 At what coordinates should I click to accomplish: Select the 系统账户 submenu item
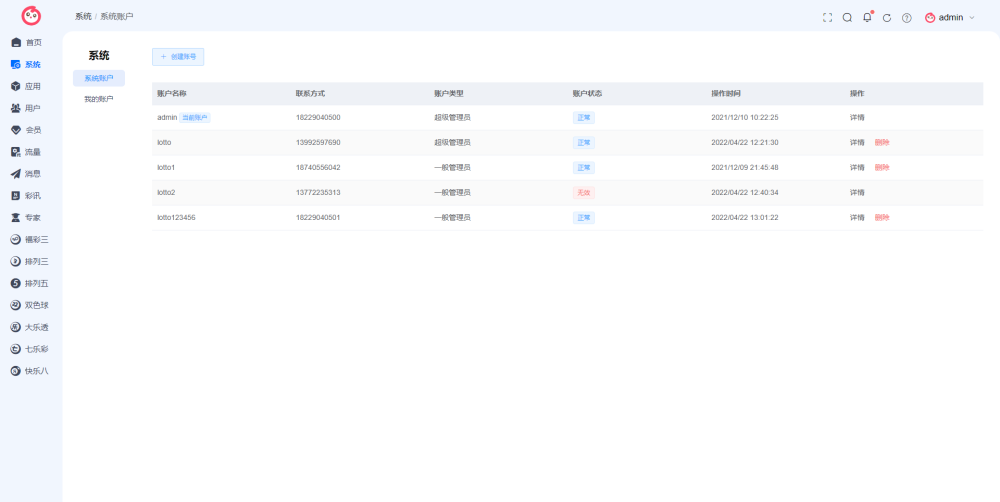click(x=99, y=78)
